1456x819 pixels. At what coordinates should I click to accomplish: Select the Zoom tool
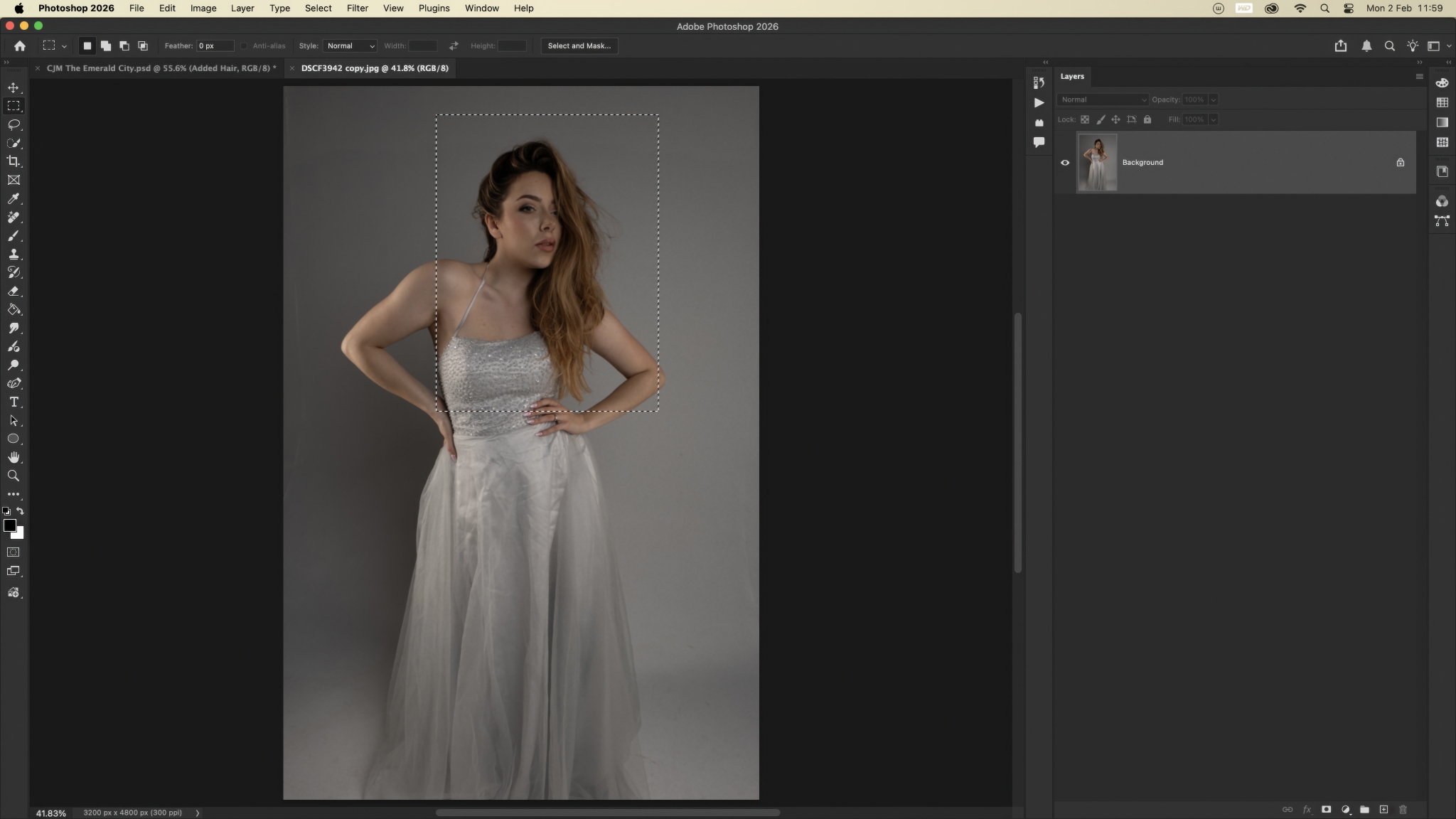pos(14,476)
